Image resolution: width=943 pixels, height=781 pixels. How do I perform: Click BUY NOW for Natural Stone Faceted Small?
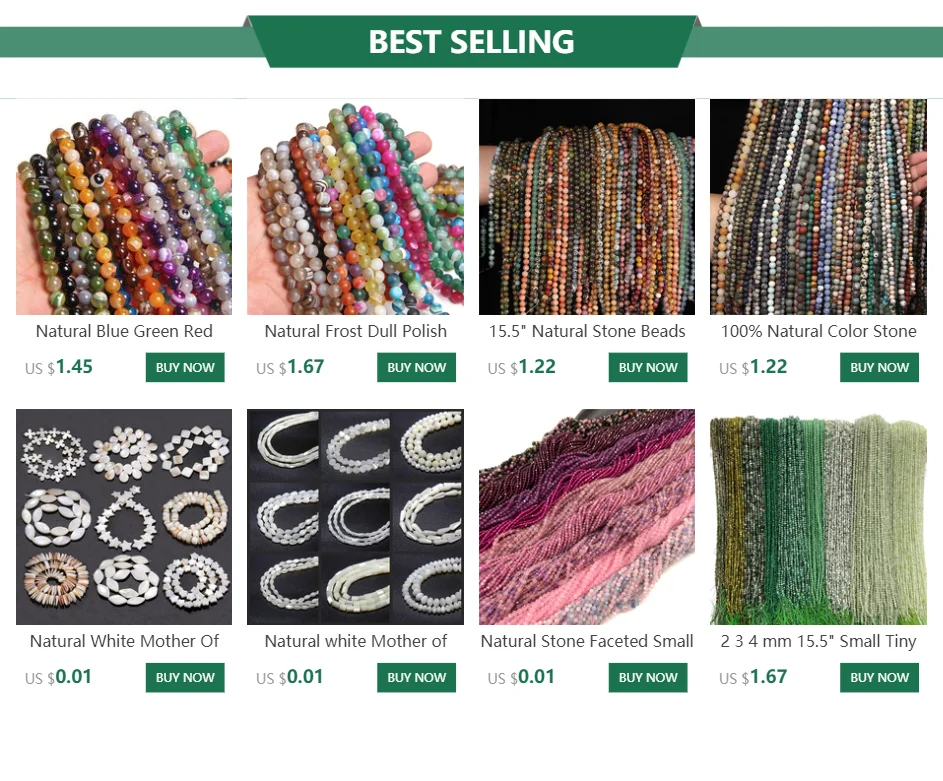tap(648, 678)
